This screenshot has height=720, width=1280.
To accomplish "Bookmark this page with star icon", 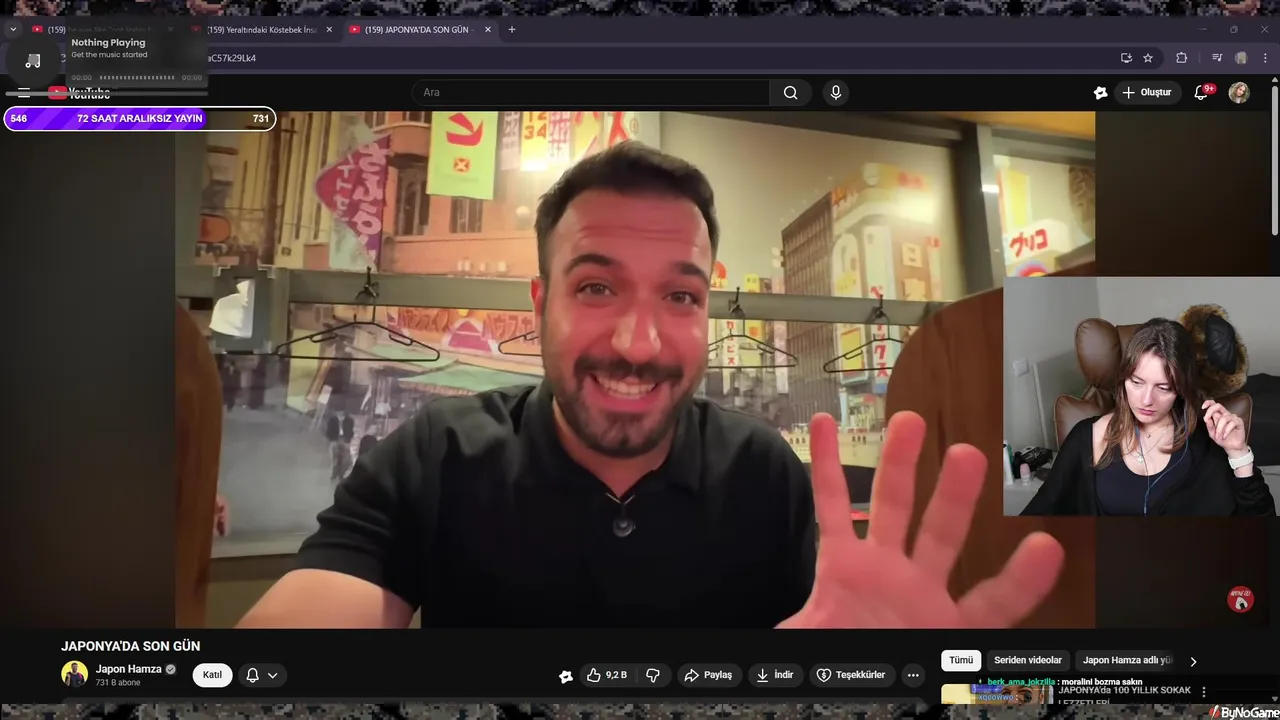I will pos(1148,58).
